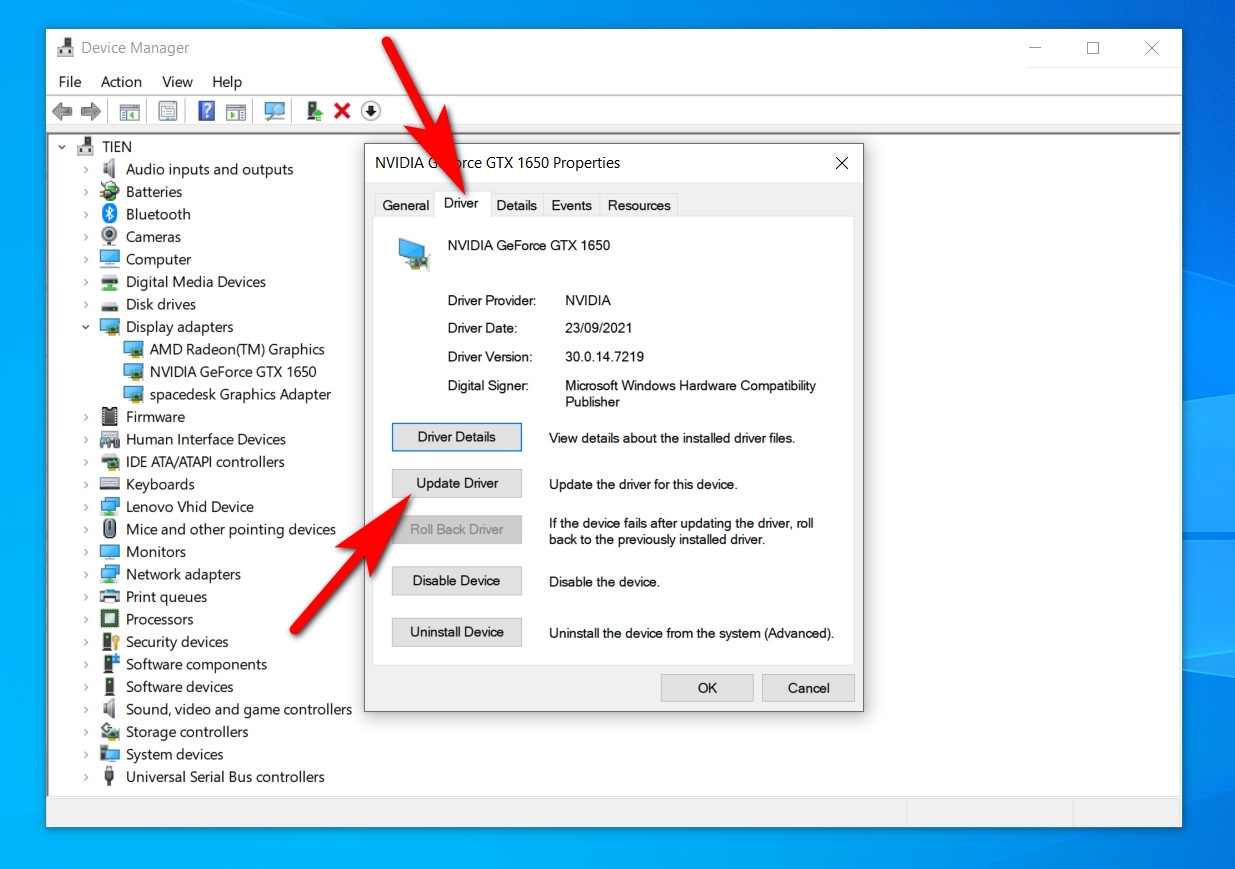Click the Show/Hide Console Tree icon

129,111
